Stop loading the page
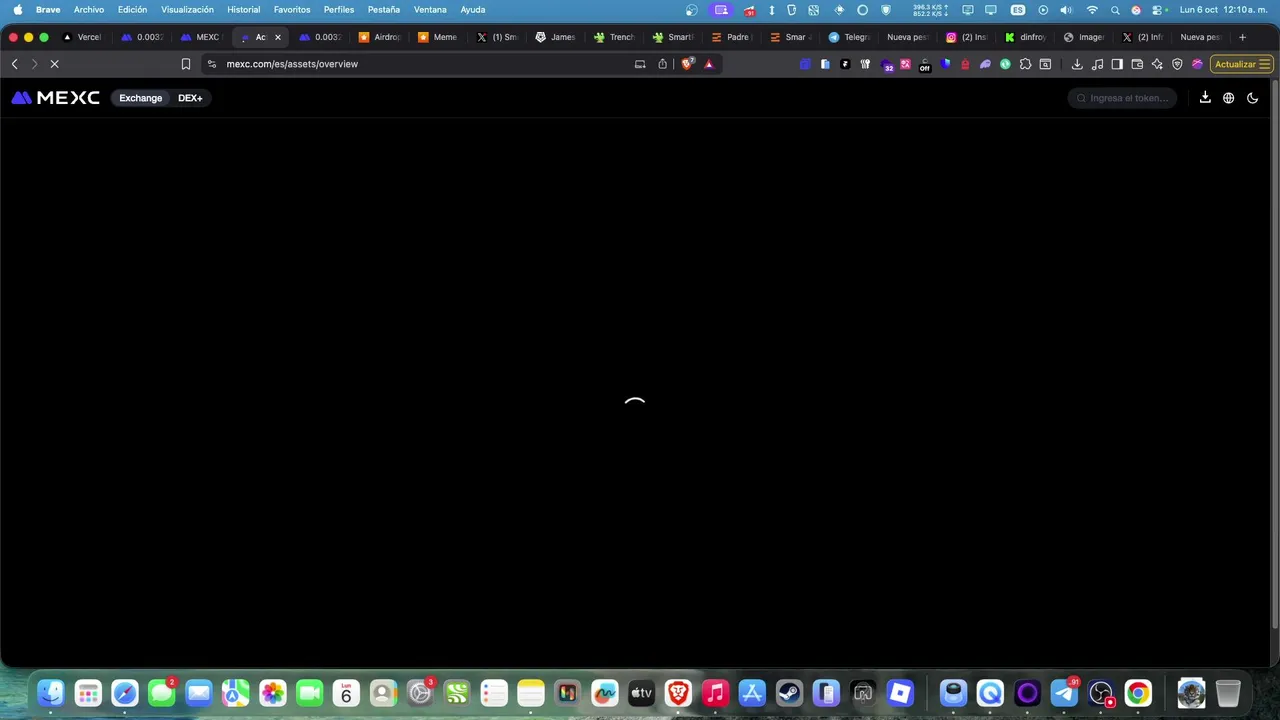 click(x=55, y=64)
